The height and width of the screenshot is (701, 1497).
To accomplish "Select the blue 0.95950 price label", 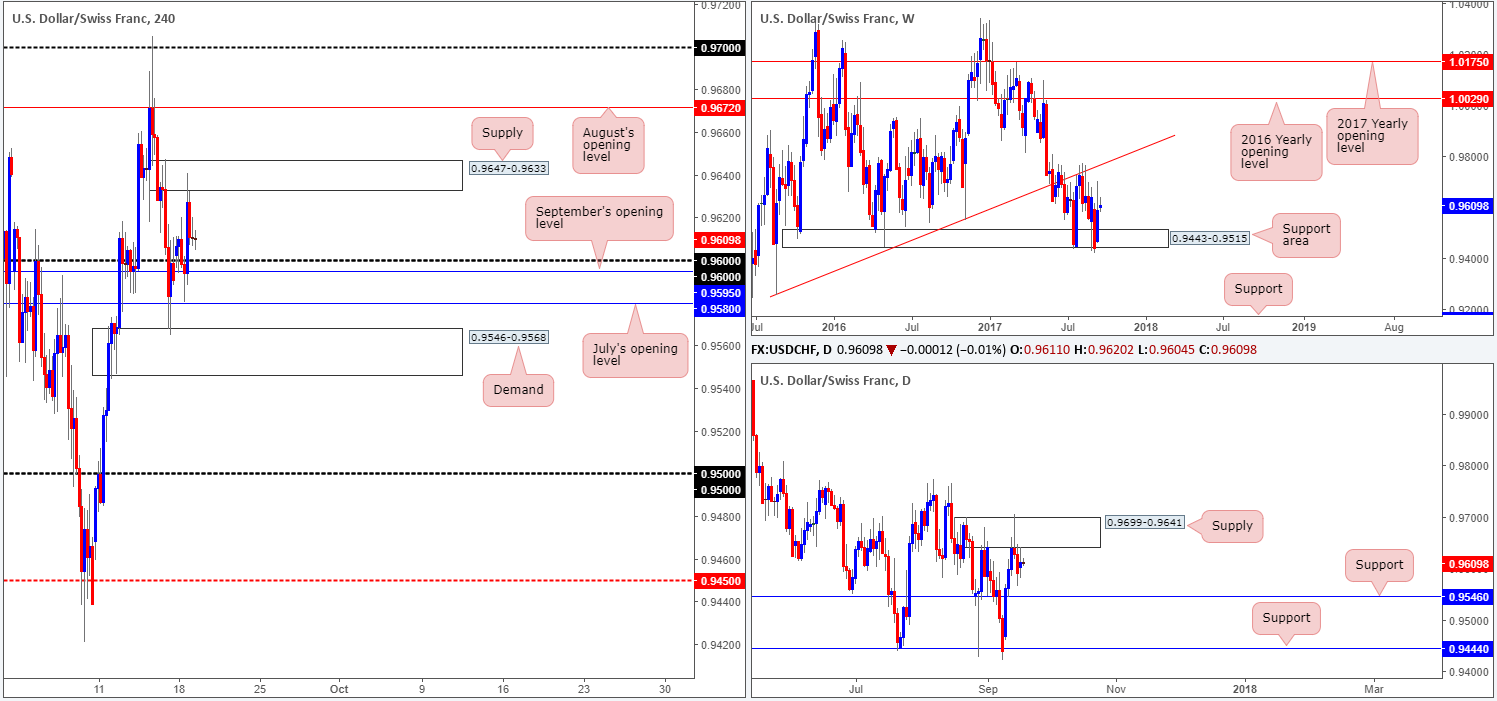I will 718,293.
